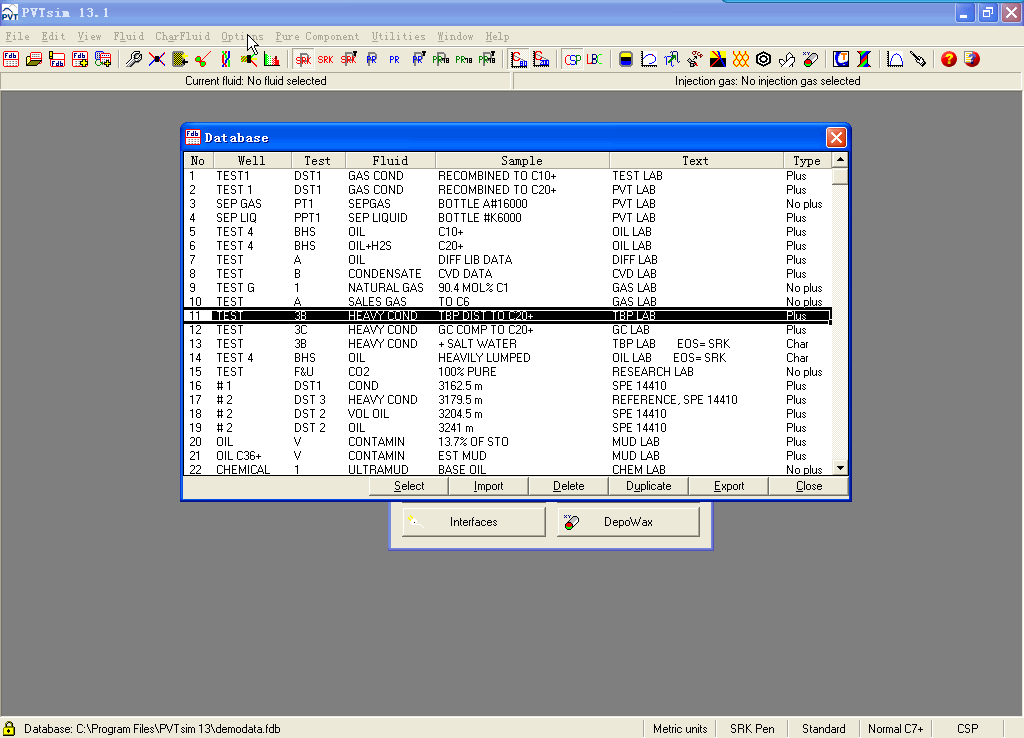This screenshot has width=1024, height=738.
Task: Click the histogram bar chart icon
Action: tap(272, 59)
